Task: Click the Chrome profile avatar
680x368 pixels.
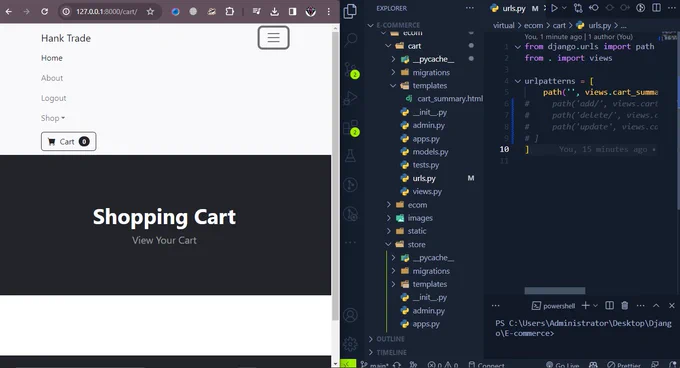Action: pyautogui.click(x=311, y=12)
